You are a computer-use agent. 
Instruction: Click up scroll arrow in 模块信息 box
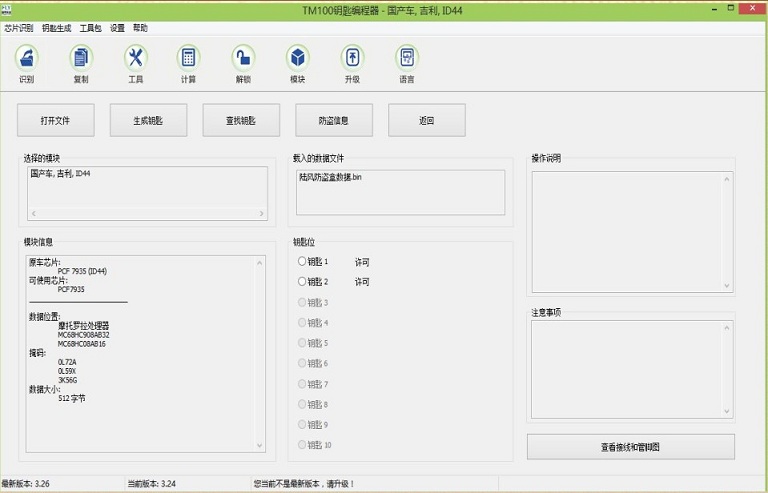click(x=260, y=263)
